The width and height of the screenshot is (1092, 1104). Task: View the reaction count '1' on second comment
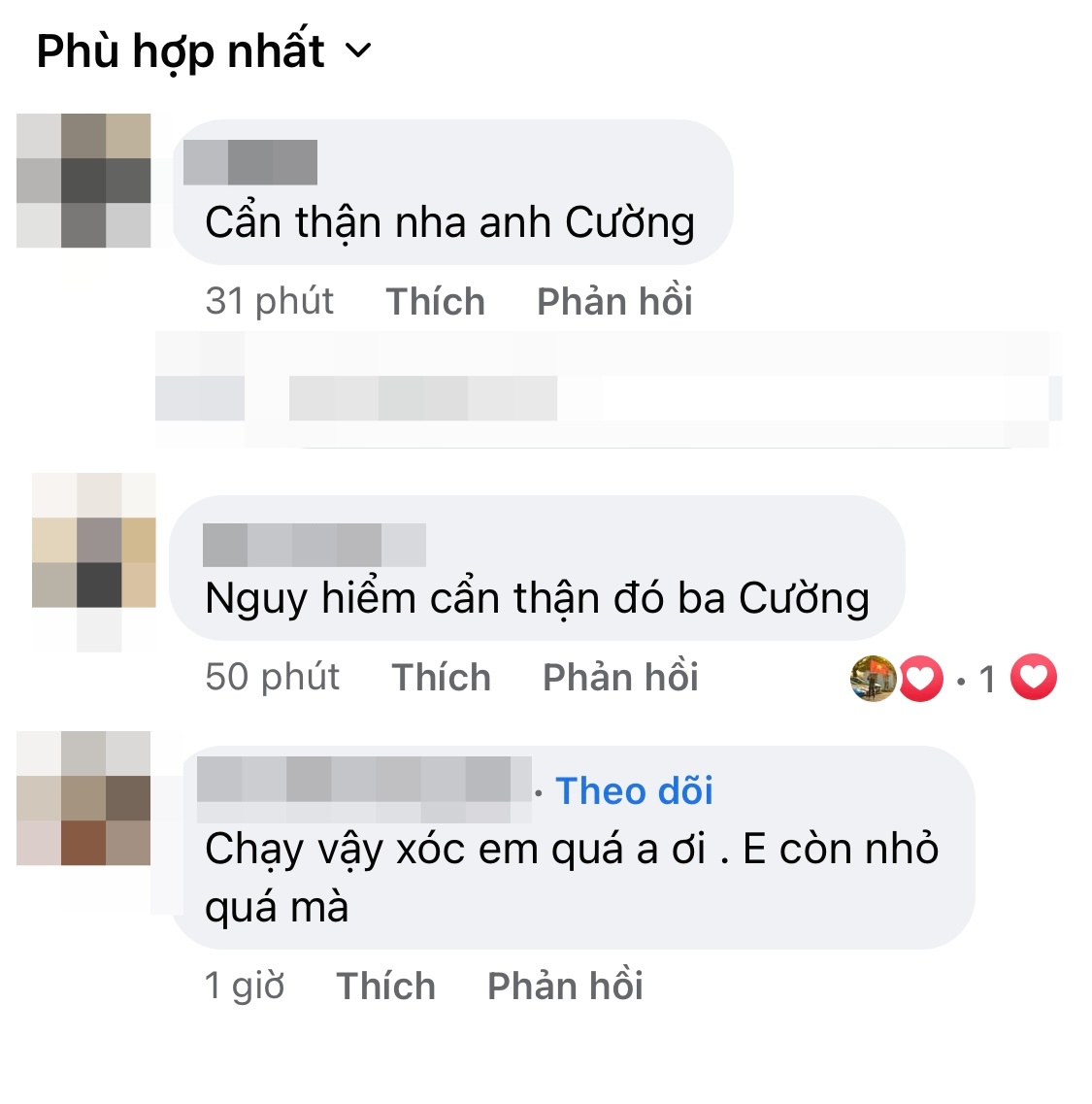987,680
